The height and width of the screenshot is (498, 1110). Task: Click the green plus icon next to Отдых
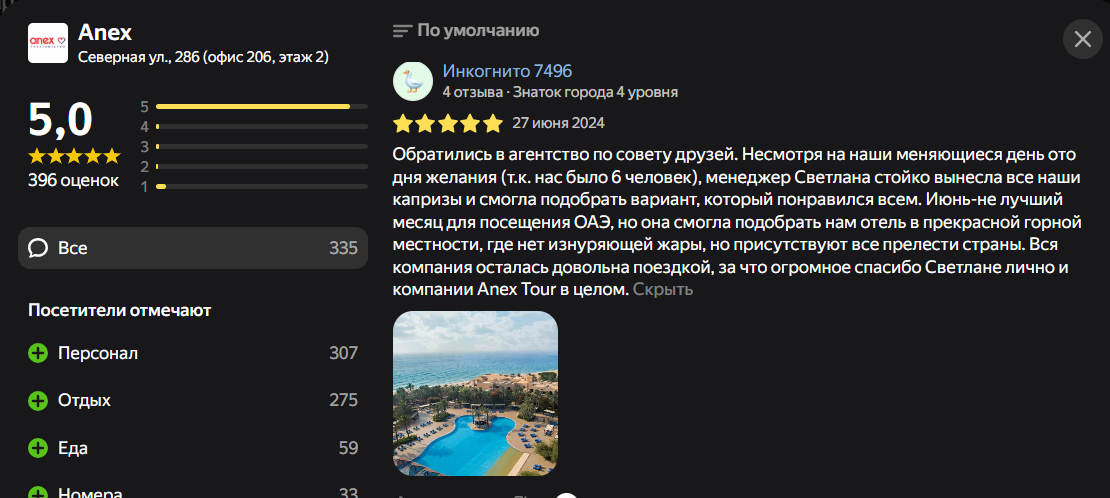point(38,400)
